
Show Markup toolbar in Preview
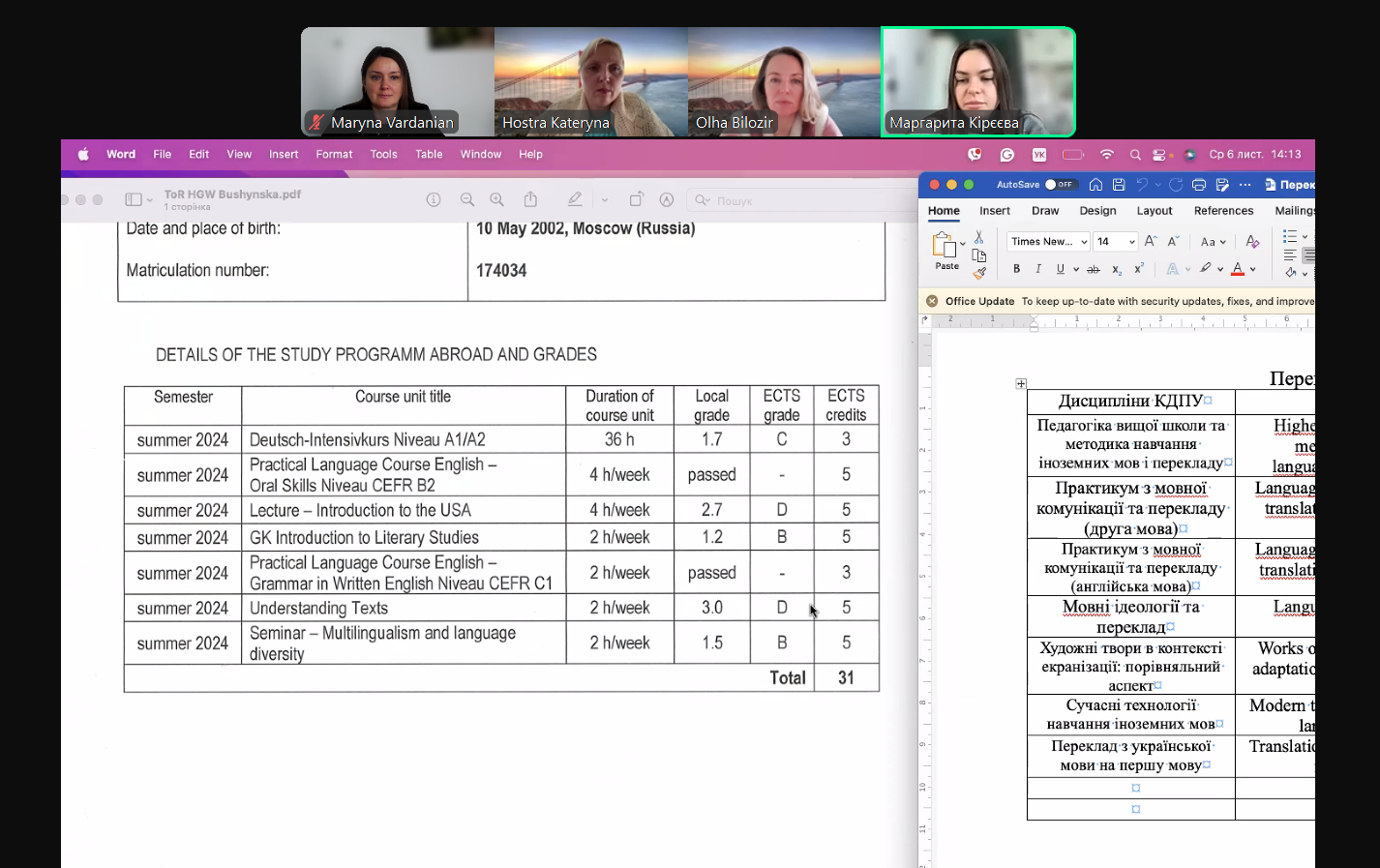pyautogui.click(x=667, y=199)
